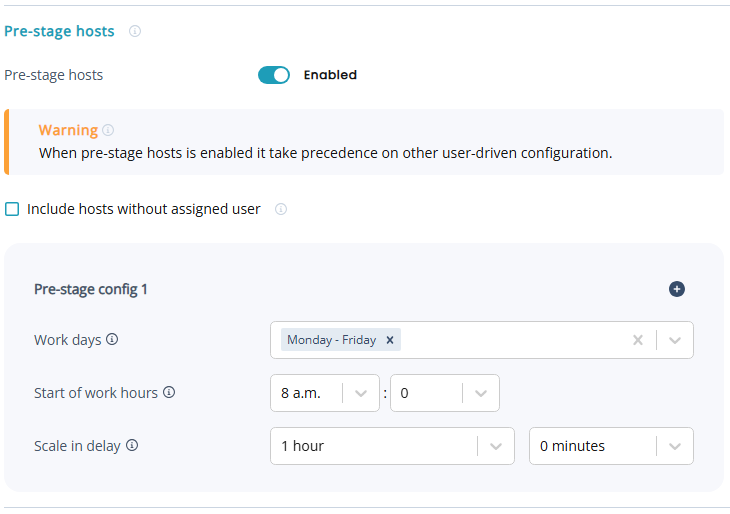Click info icon beside Warning label

click(x=108, y=130)
